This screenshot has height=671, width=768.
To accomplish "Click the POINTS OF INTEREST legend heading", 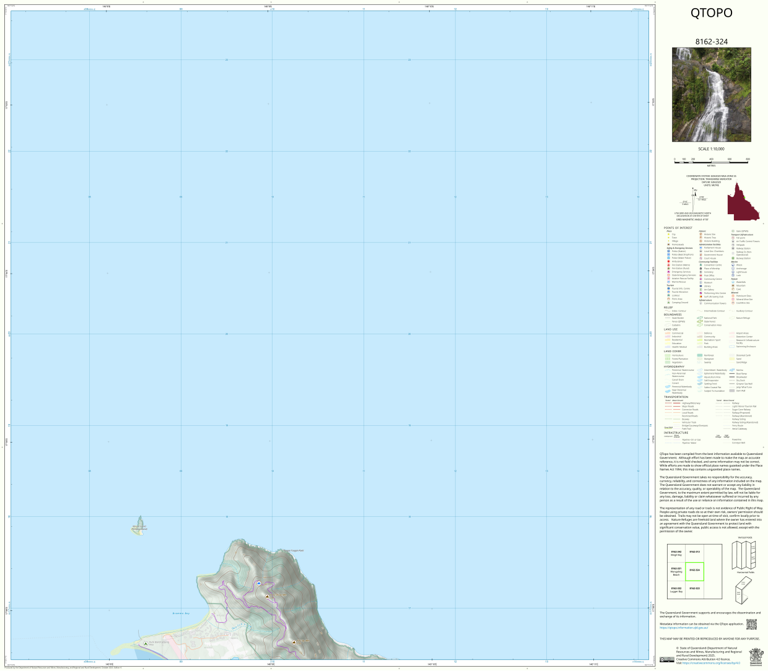I will pyautogui.click(x=678, y=228).
